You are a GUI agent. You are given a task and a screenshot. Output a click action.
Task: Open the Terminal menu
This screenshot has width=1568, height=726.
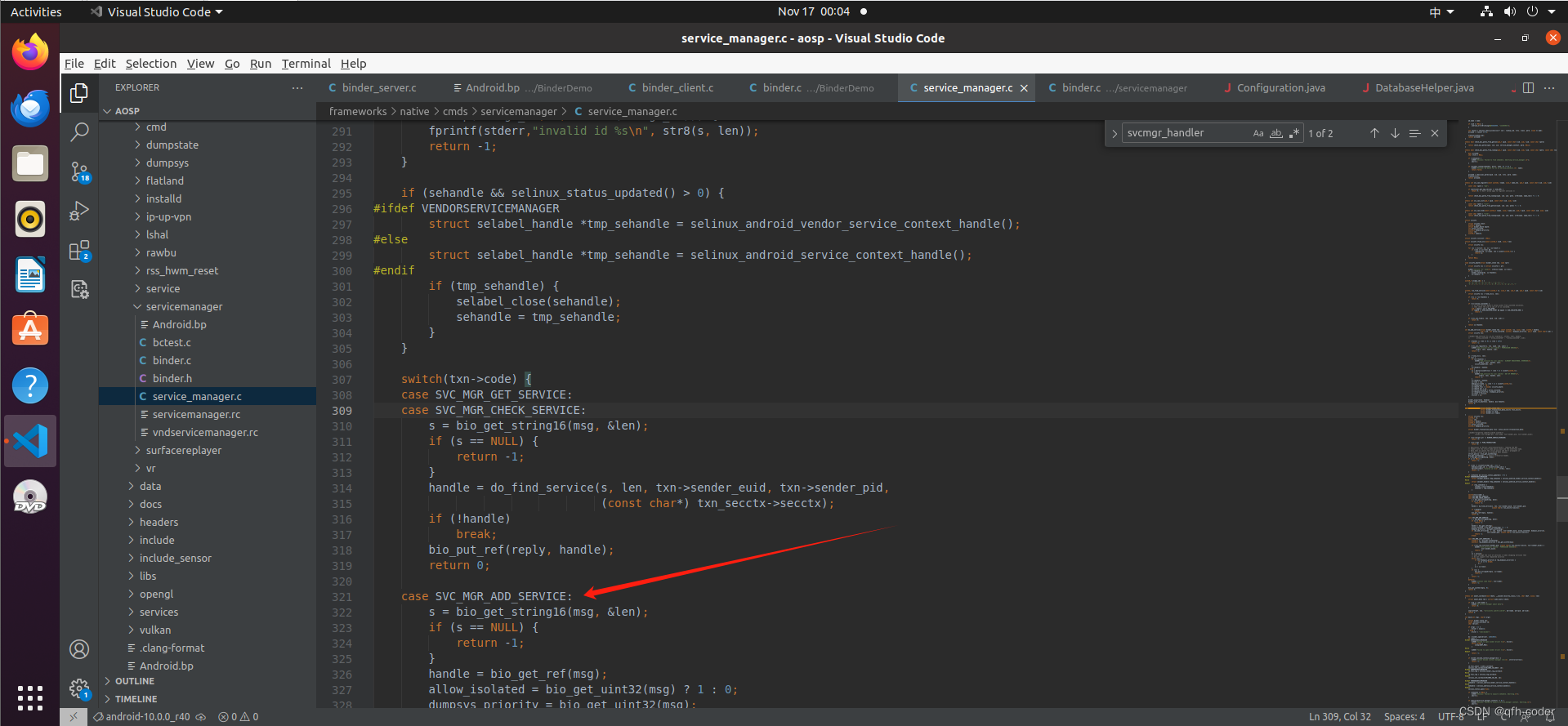pyautogui.click(x=306, y=64)
